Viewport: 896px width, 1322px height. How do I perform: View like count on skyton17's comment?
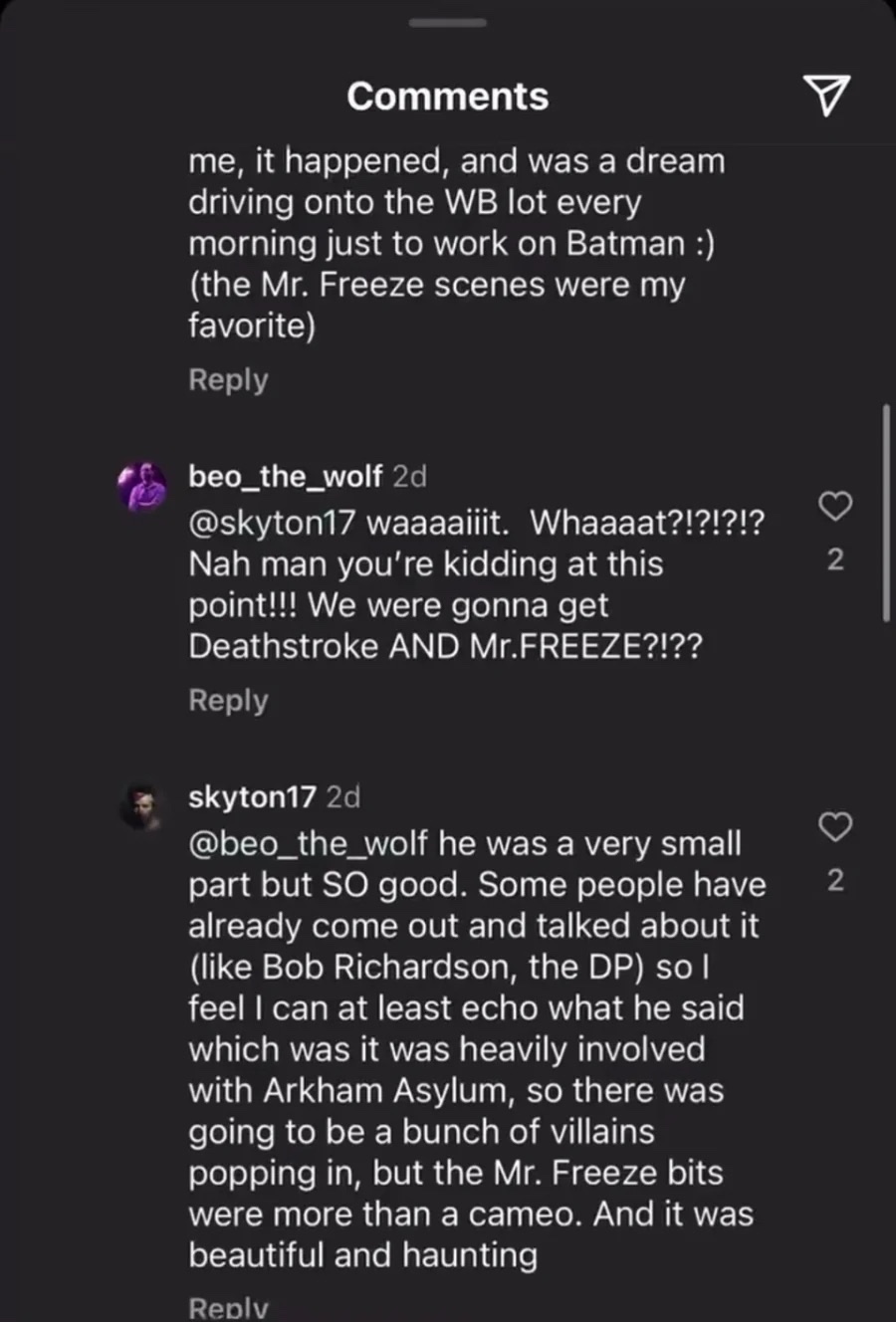(835, 880)
